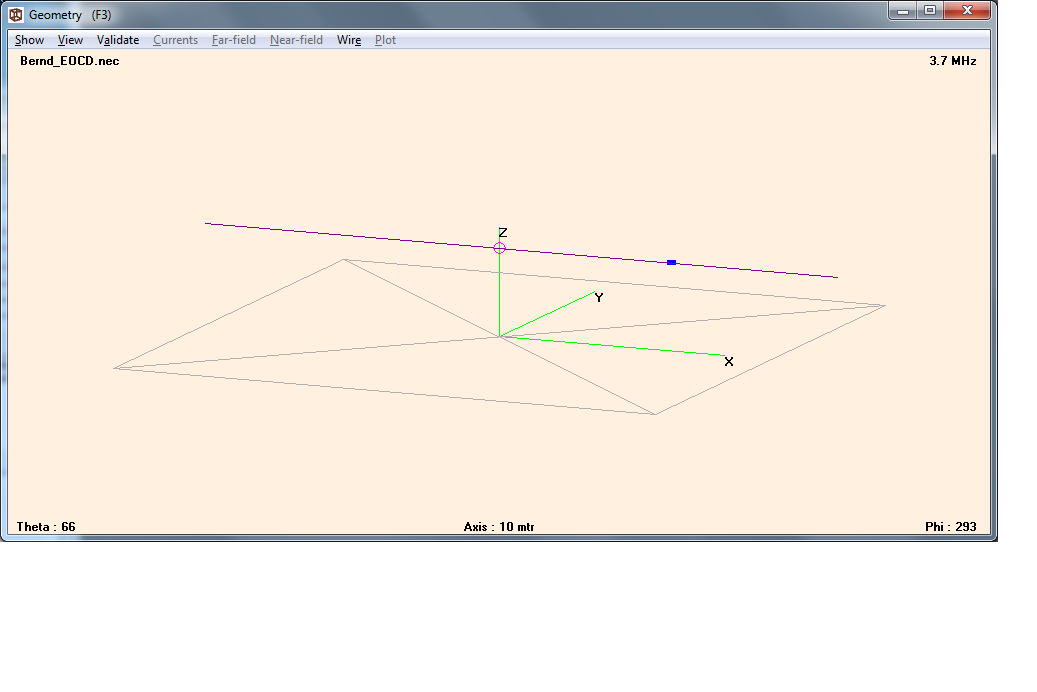This screenshot has width=1037, height=692.
Task: Open the Currents menu
Action: click(175, 40)
